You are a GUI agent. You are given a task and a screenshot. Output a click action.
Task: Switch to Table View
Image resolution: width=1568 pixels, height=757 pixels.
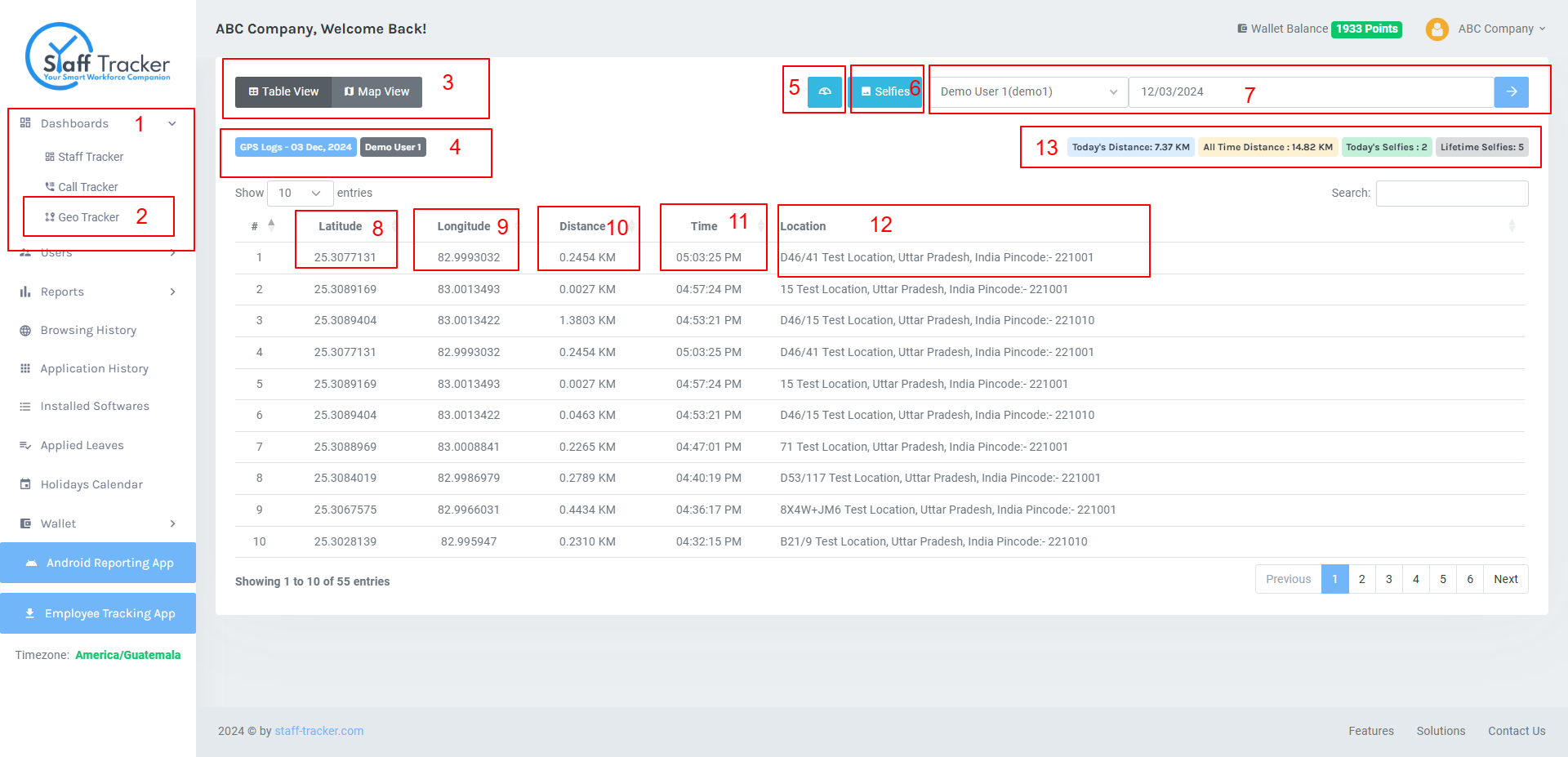283,92
